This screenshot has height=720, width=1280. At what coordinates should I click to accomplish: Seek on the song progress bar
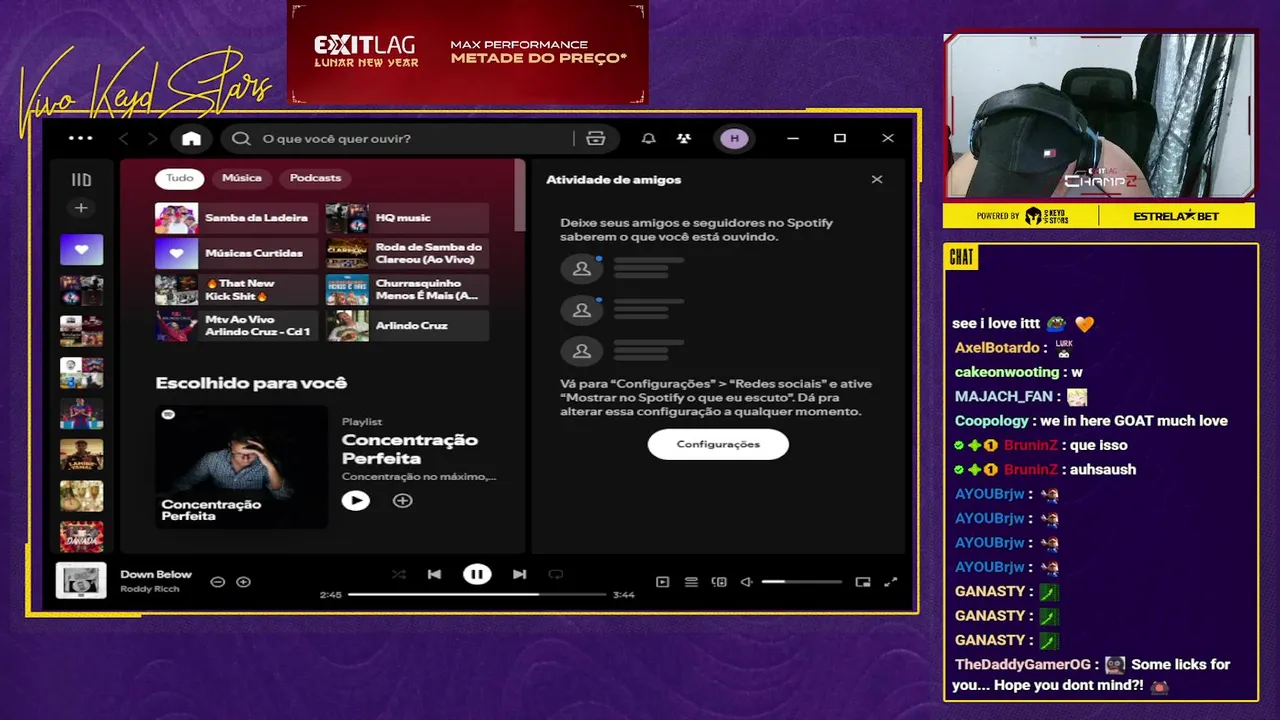tap(477, 594)
